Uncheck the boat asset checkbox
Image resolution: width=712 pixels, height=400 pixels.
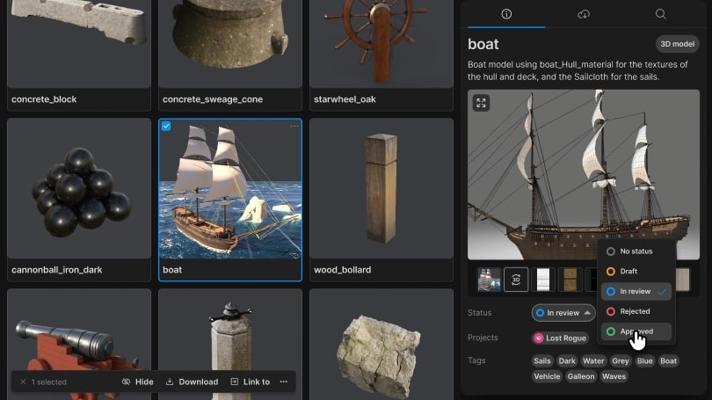coord(166,126)
